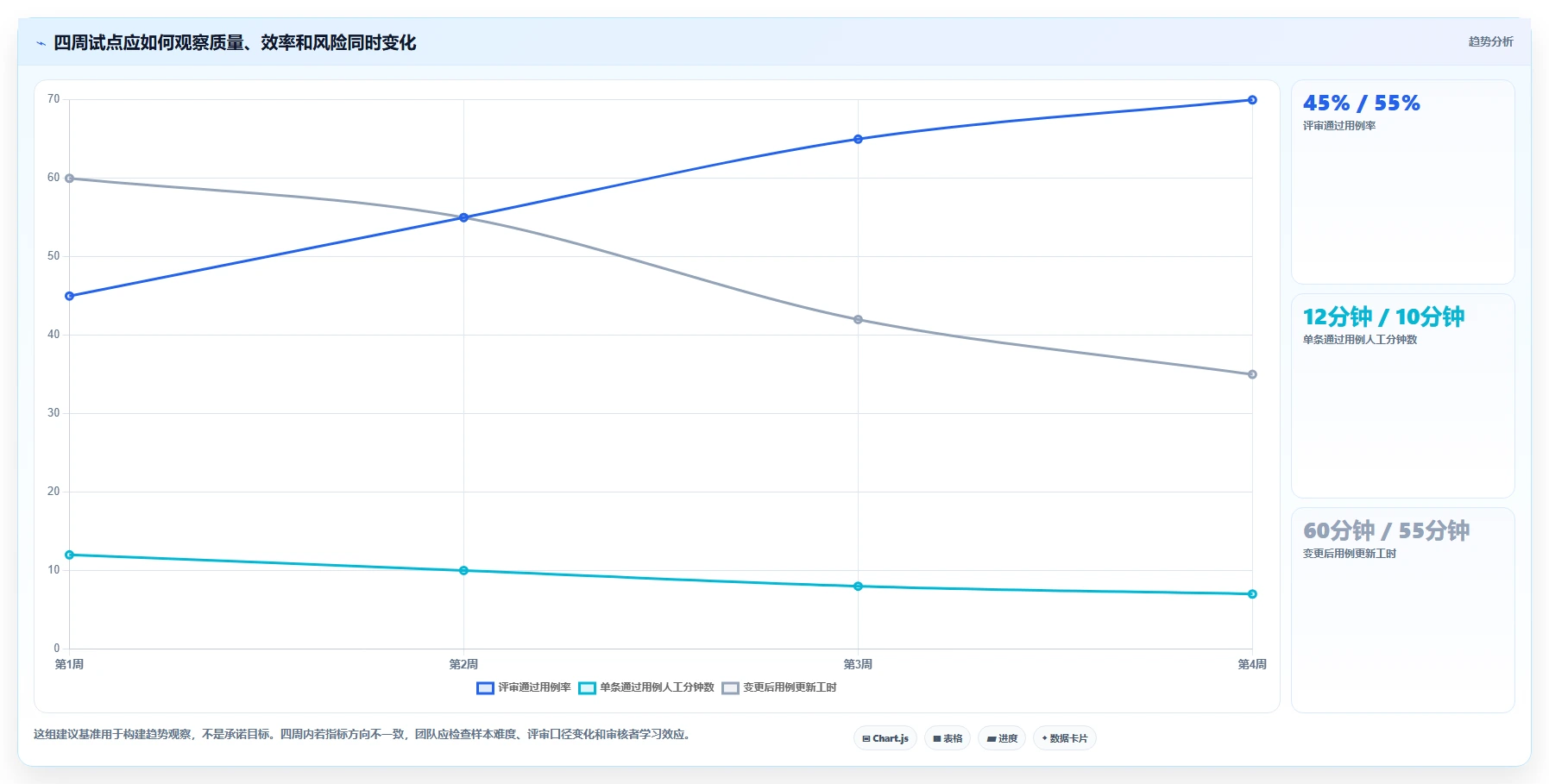
Task: Click the 45% / 55% metric card value
Action: pyautogui.click(x=1361, y=103)
